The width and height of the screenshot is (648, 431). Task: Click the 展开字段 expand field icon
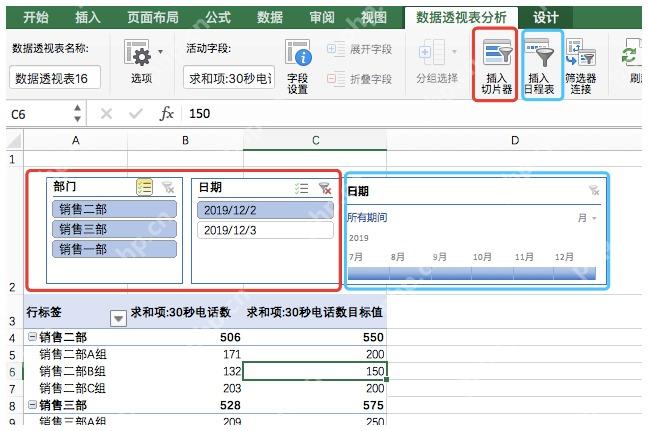(336, 49)
